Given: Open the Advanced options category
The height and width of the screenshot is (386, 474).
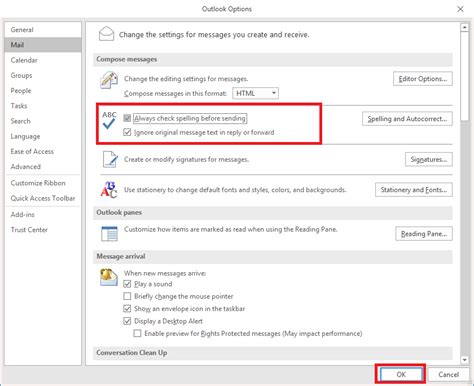Looking at the screenshot, I should coord(43,167).
